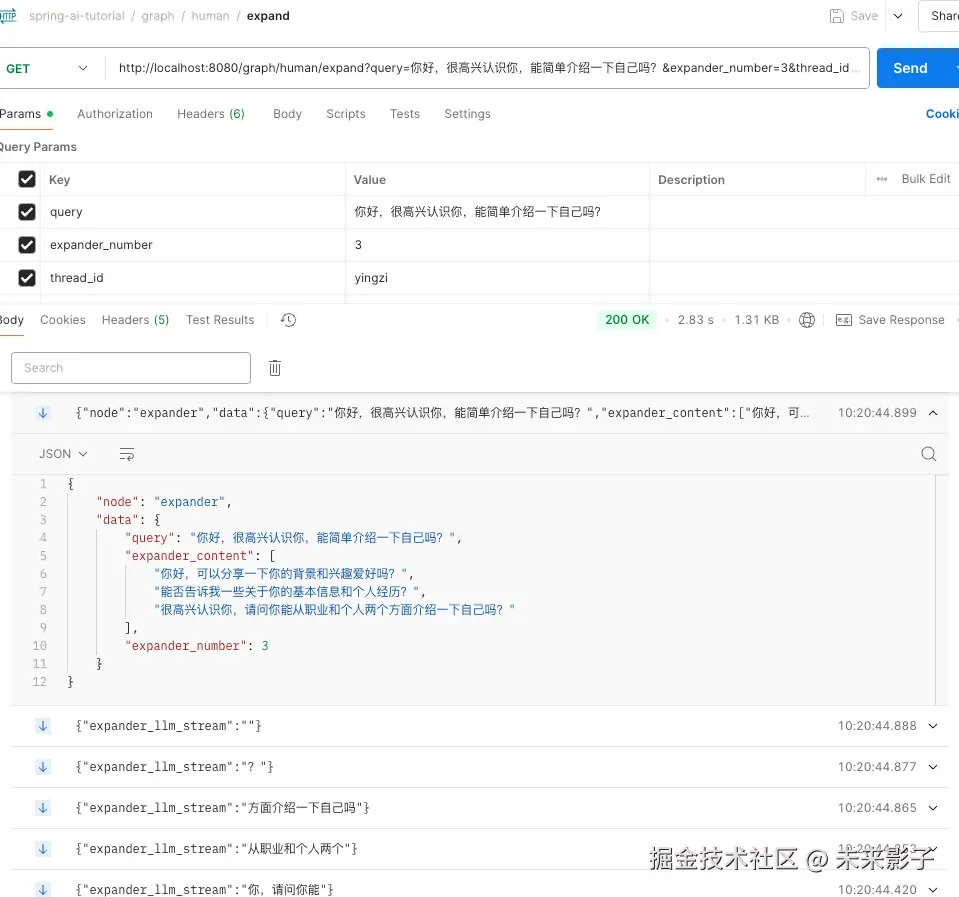The image size is (959, 897).
Task: Collapse the expanded expander node message
Action: 933,413
